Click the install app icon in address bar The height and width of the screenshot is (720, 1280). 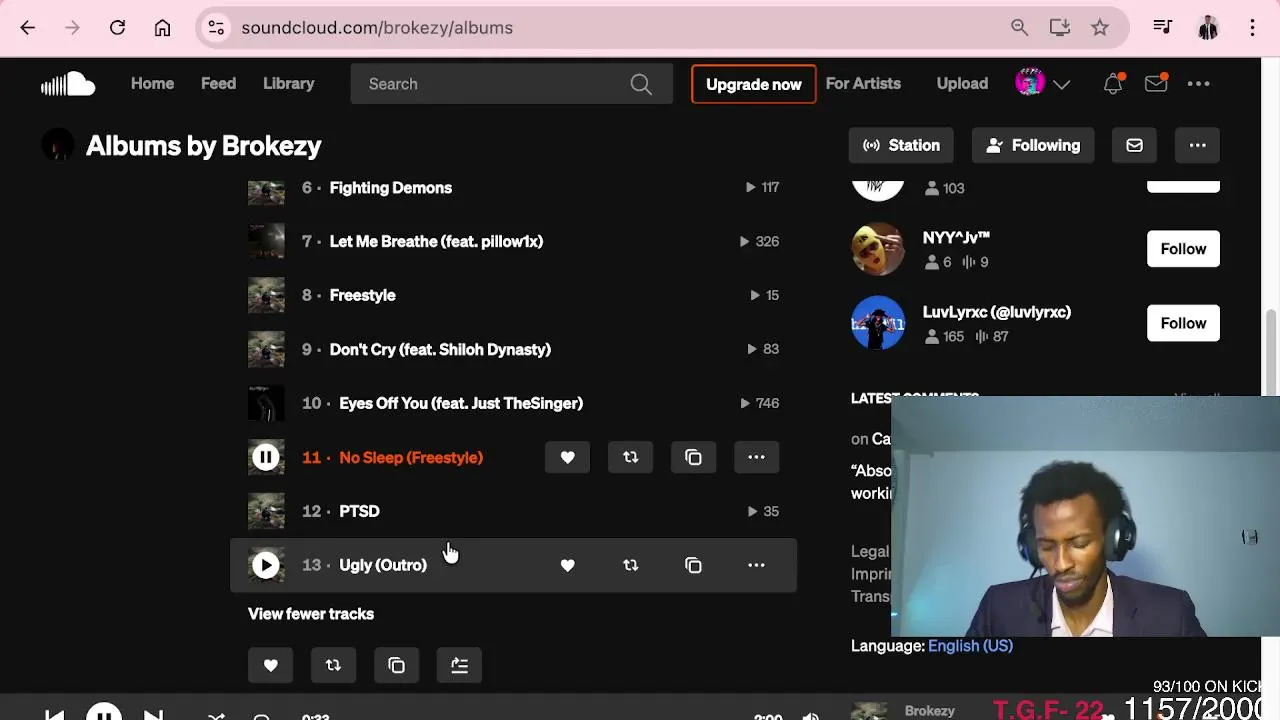pyautogui.click(x=1060, y=28)
